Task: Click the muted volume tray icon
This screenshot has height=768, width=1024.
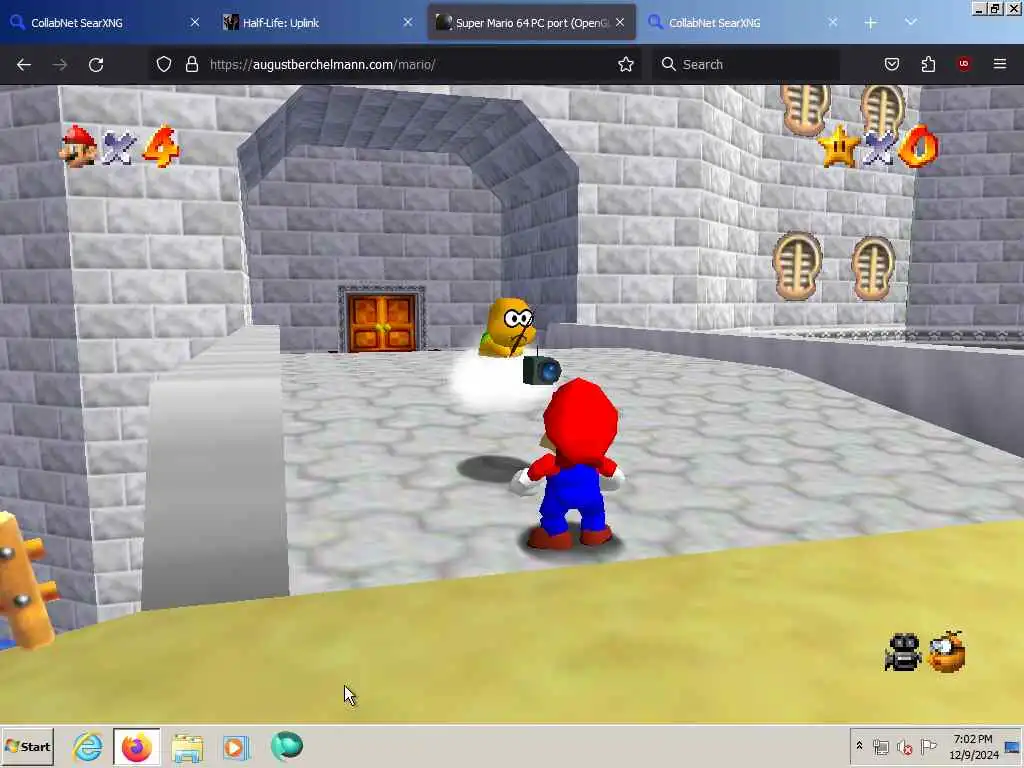Action: click(905, 747)
